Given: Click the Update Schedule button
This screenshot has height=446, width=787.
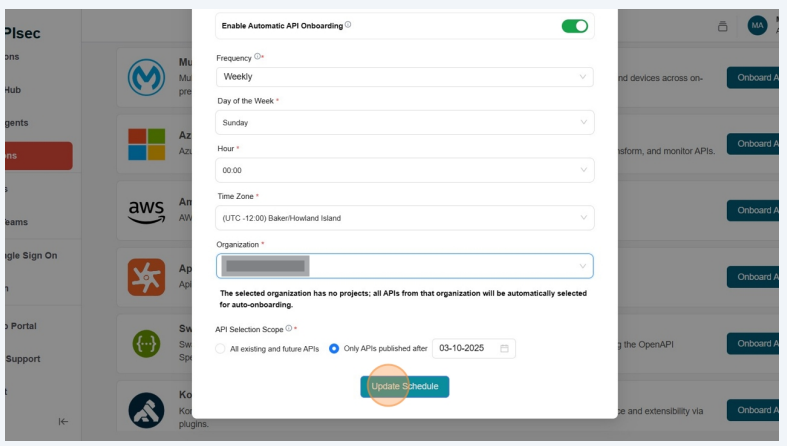Looking at the screenshot, I should (405, 386).
